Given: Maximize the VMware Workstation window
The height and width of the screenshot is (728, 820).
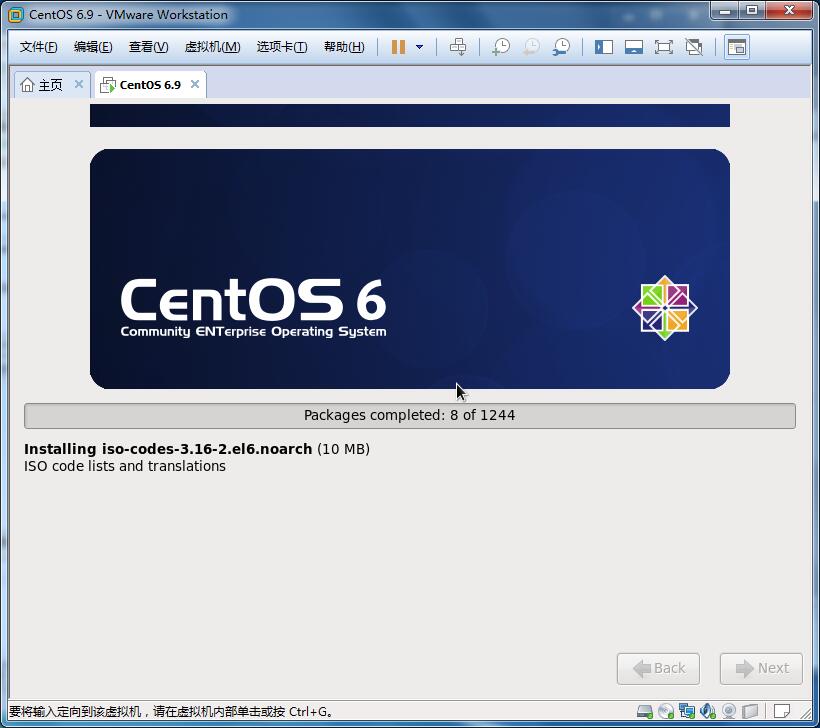Looking at the screenshot, I should pos(751,11).
